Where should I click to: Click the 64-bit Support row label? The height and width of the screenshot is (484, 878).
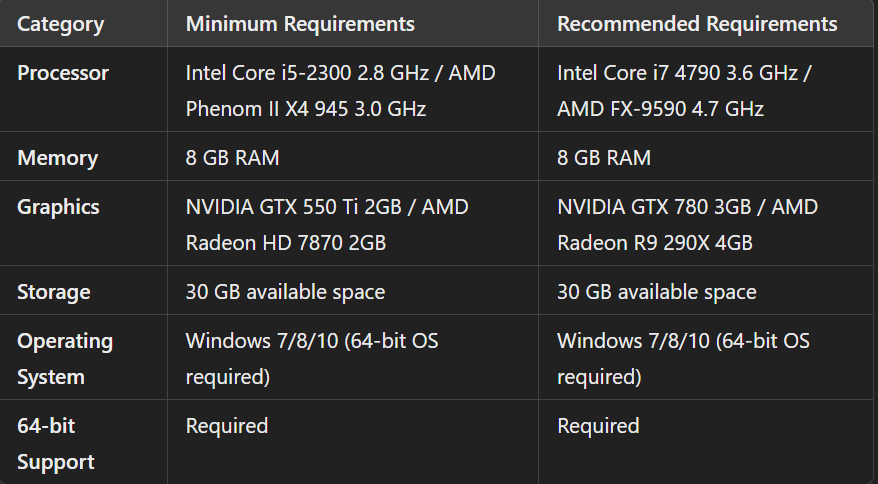tap(56, 444)
